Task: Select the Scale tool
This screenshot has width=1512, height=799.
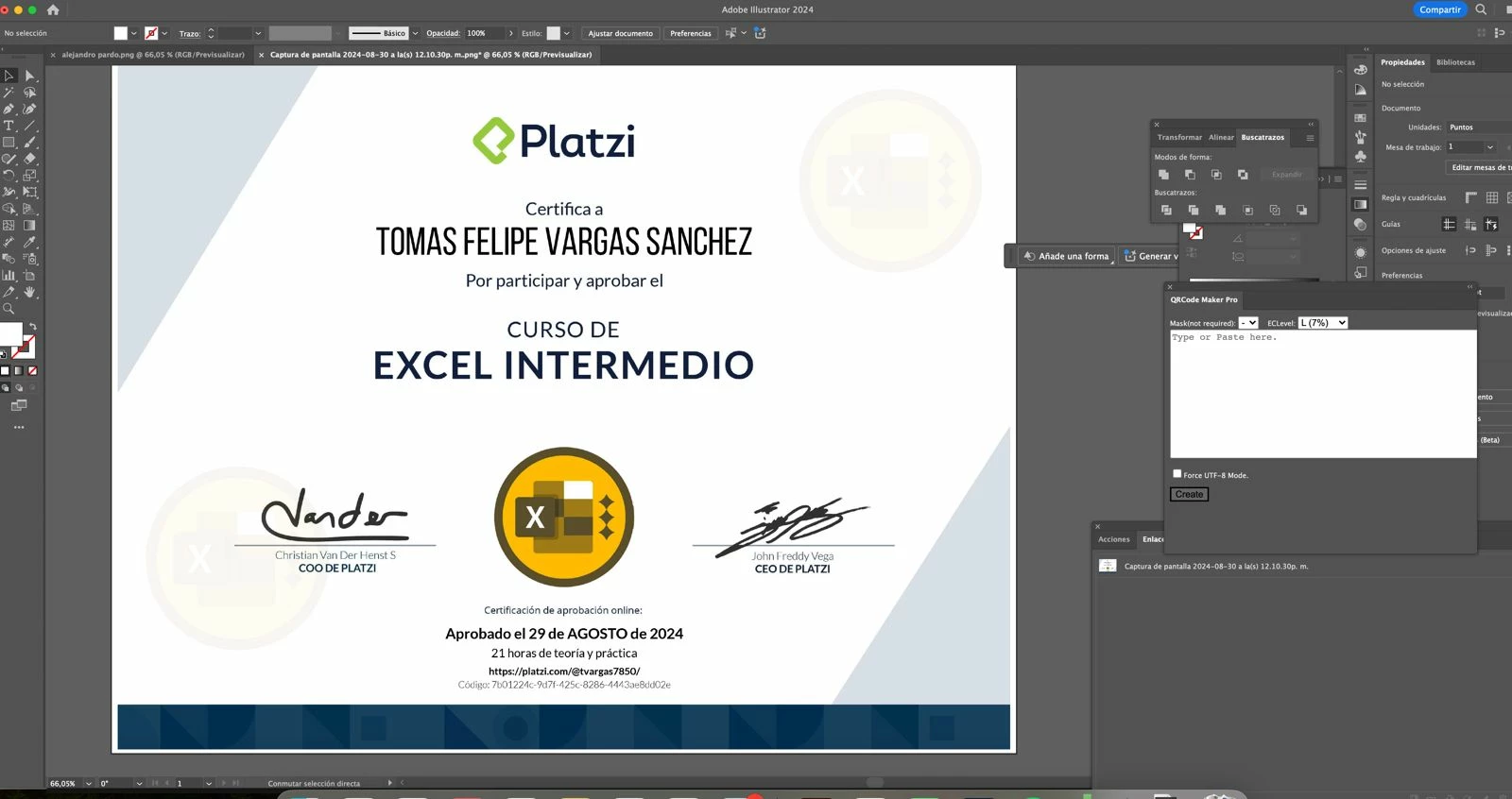Action: 29,175
